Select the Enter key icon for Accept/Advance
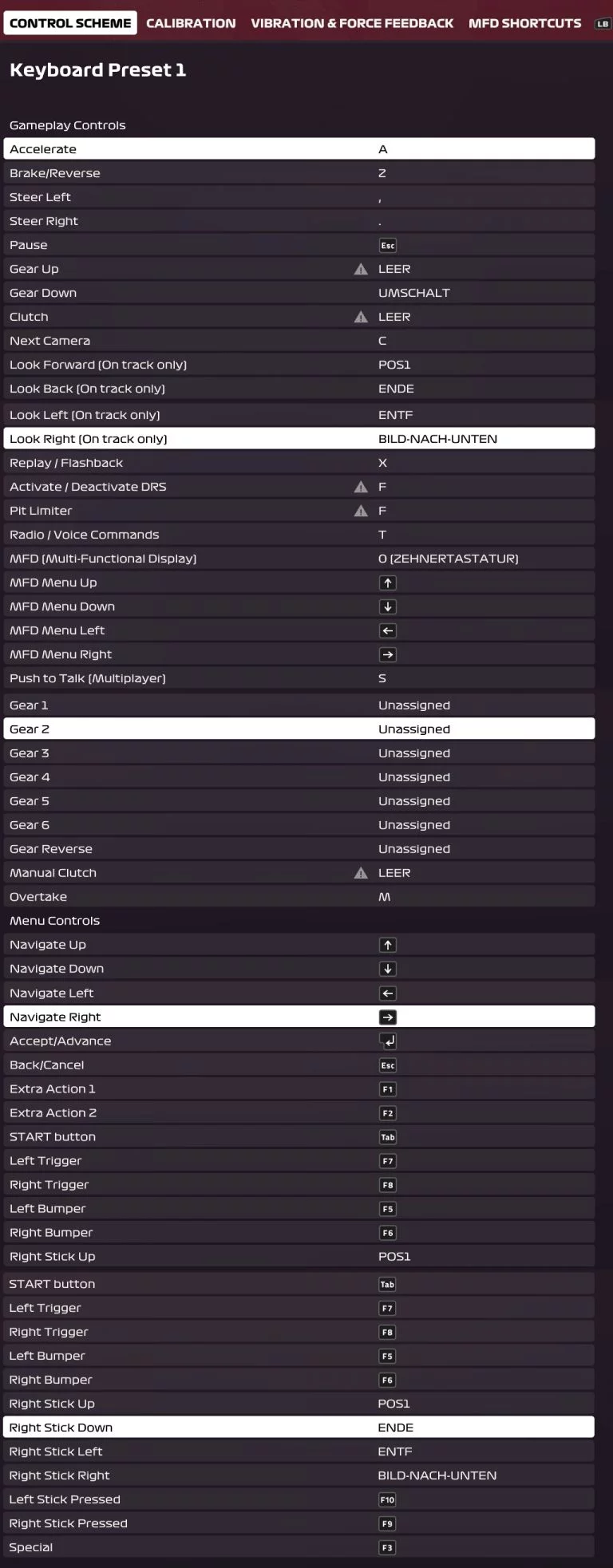Viewport: 613px width, 1568px height. click(388, 1041)
